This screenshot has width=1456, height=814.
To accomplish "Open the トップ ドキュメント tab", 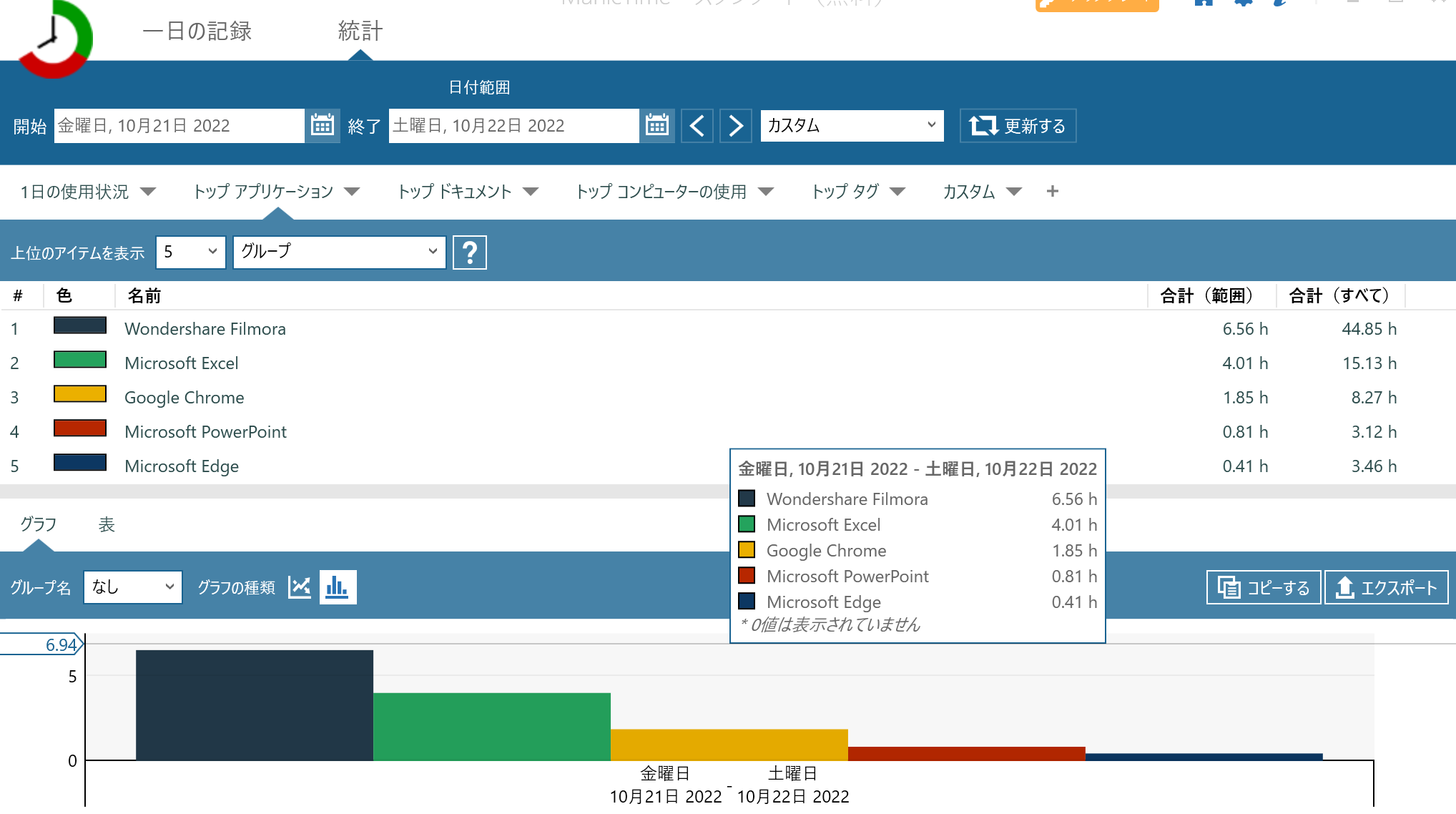I will (455, 192).
